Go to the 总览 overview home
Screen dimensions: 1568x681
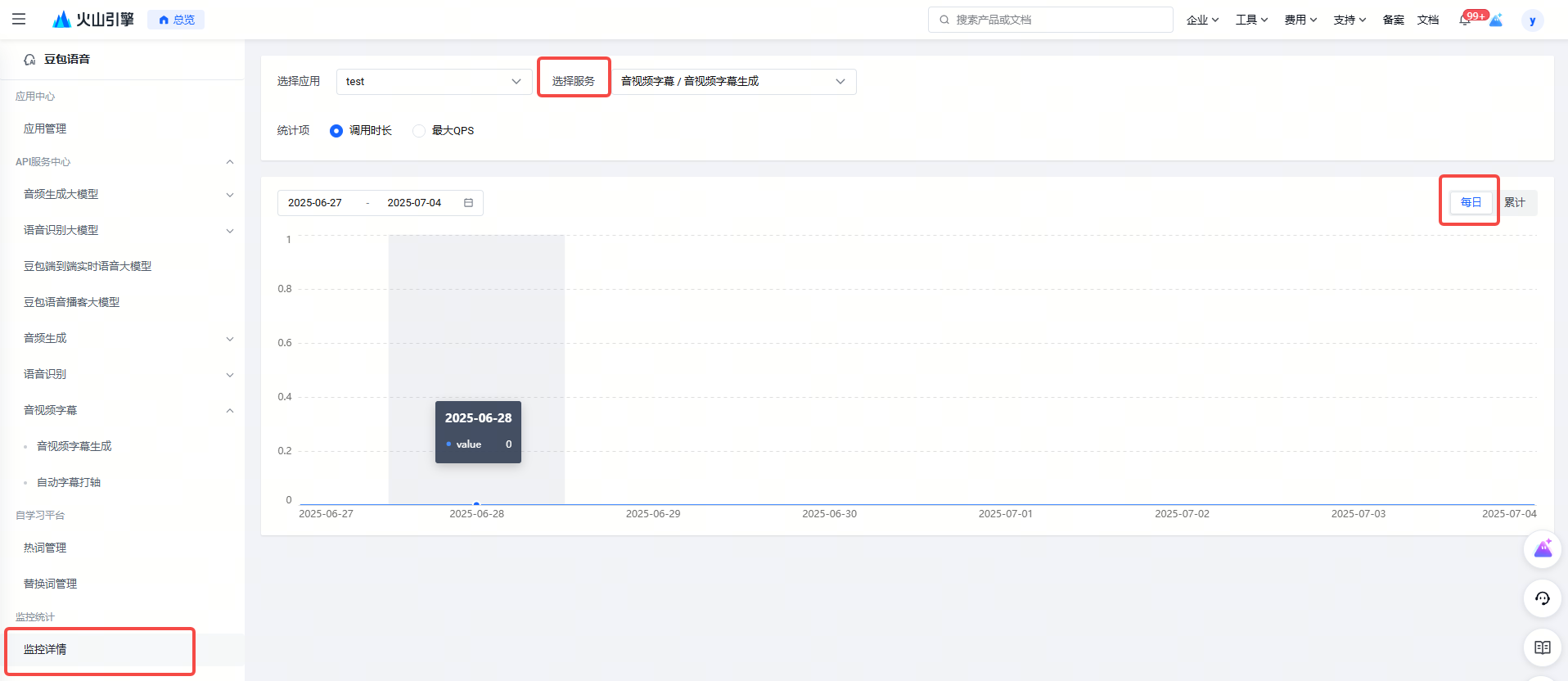(x=176, y=20)
